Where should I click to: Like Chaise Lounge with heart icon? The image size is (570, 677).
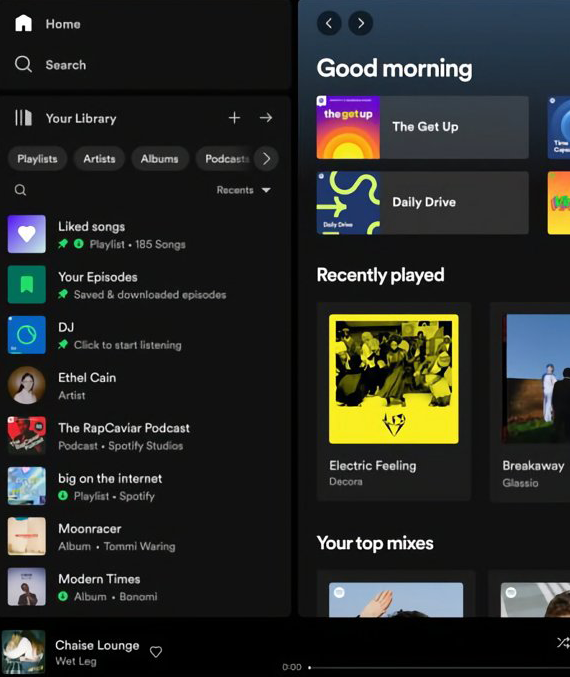[156, 652]
